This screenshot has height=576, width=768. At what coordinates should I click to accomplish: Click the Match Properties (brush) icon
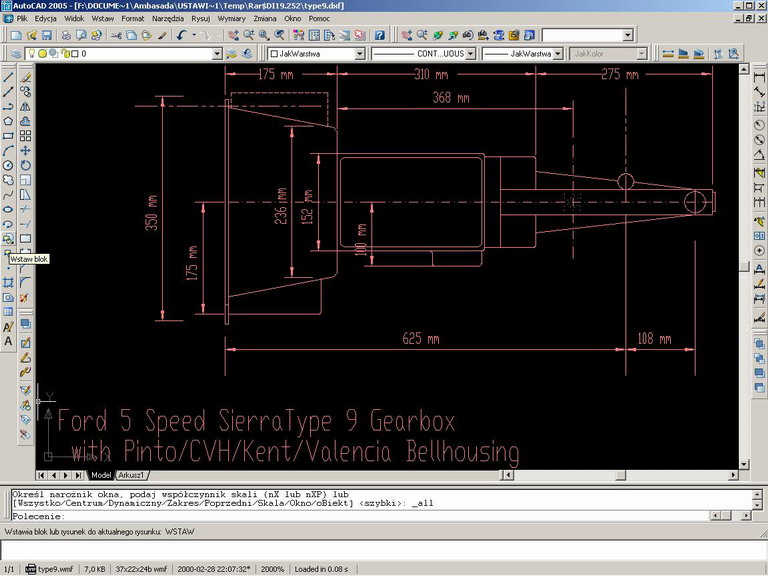point(162,35)
